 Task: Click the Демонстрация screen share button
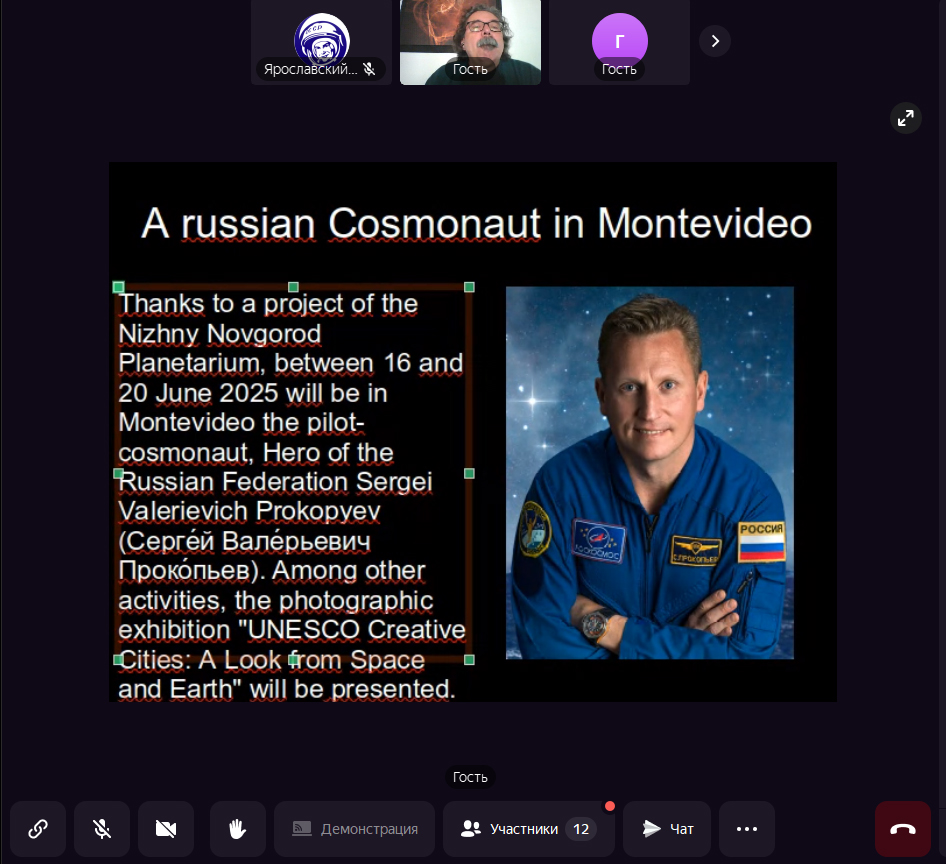coord(355,829)
